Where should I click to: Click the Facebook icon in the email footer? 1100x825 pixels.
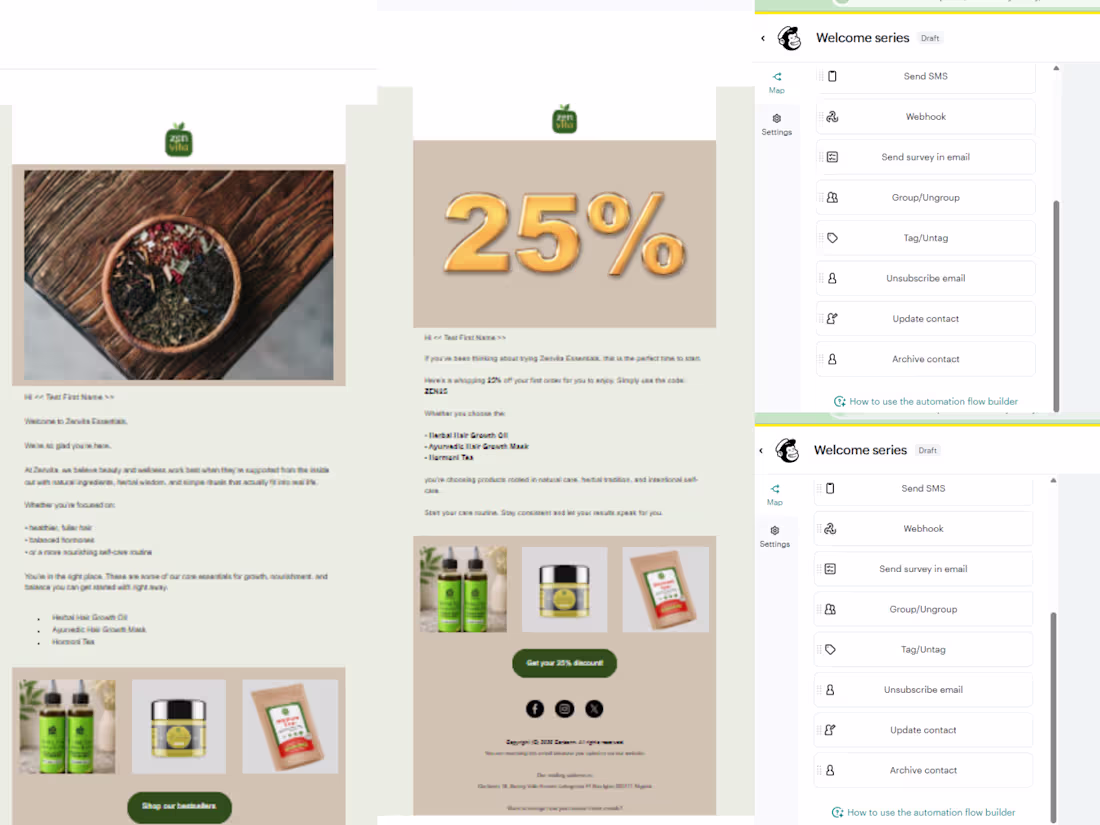tap(534, 708)
